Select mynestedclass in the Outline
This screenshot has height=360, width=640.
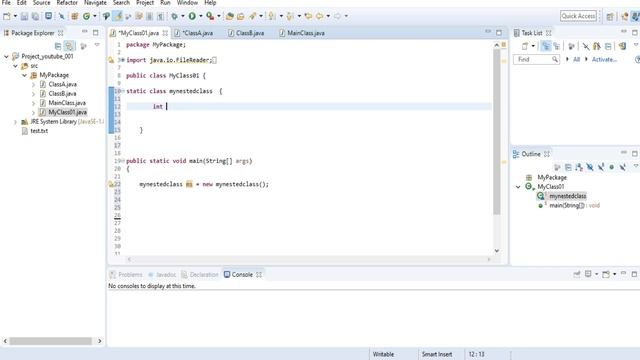567,196
